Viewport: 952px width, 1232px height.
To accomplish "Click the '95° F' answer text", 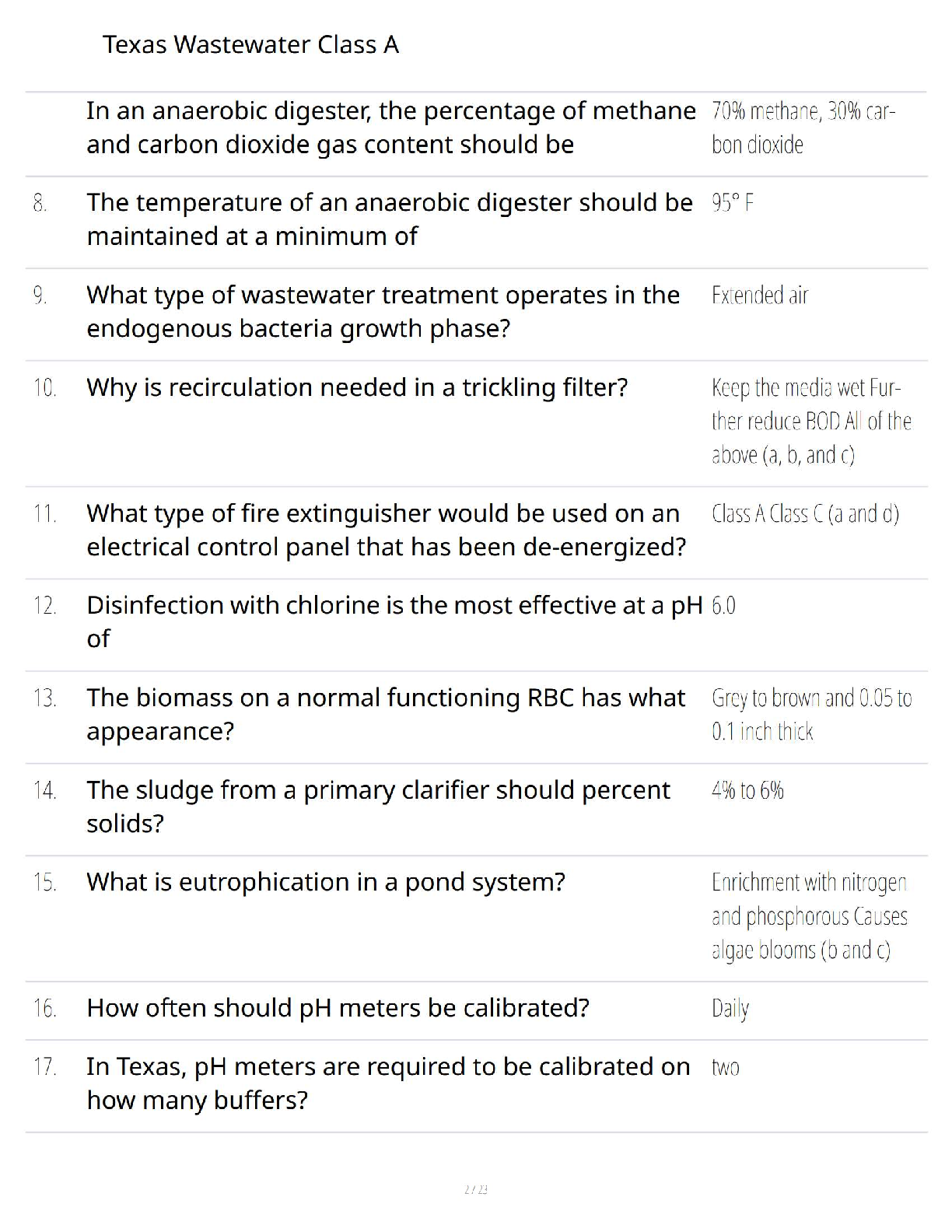I will pyautogui.click(x=733, y=203).
